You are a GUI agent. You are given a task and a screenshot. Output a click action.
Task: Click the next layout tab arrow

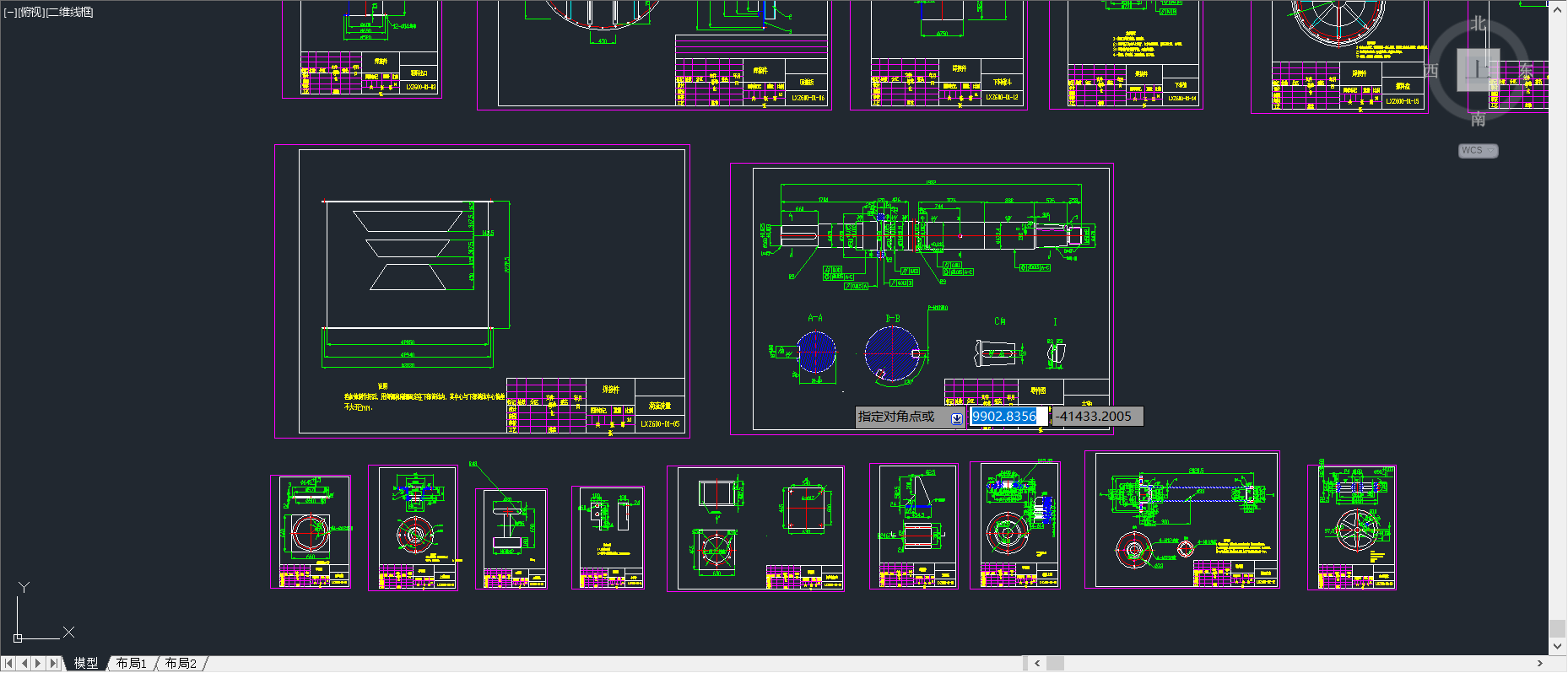click(x=39, y=664)
